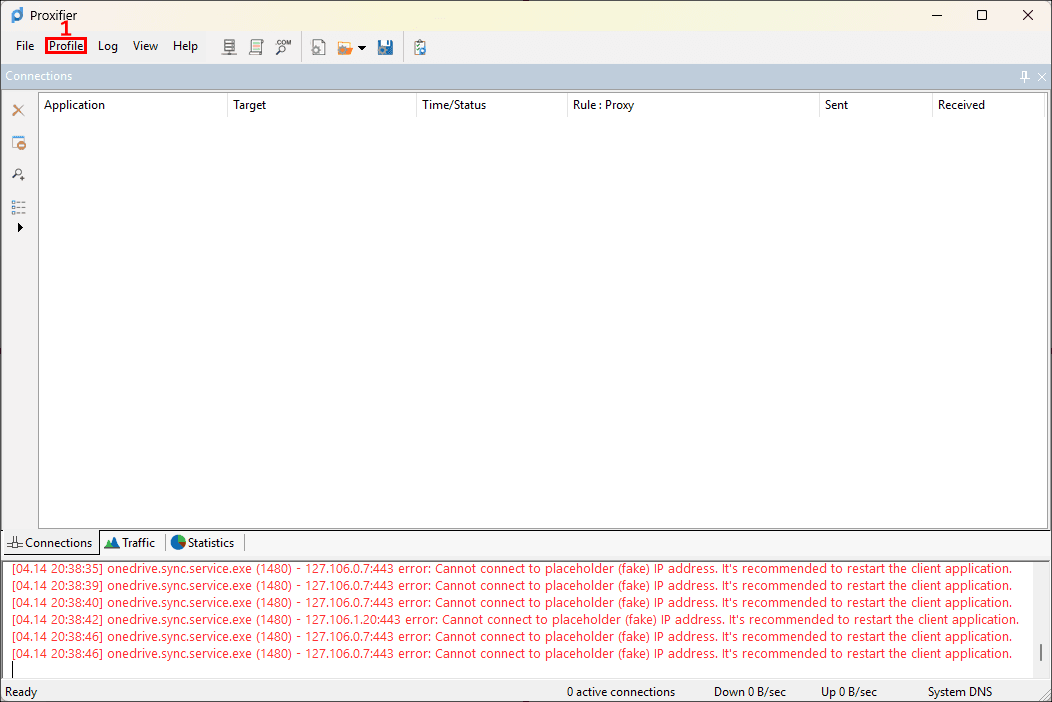
Task: Click the Up 0 B/sec status
Action: click(849, 691)
